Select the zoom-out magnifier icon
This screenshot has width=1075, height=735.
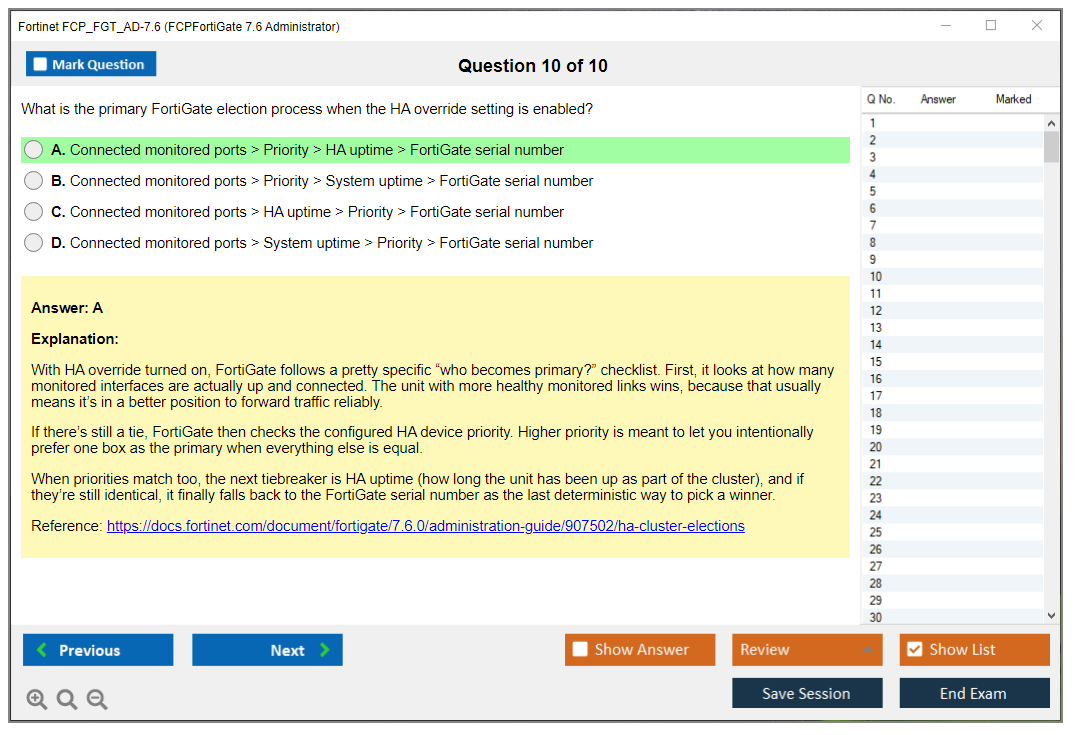point(96,699)
